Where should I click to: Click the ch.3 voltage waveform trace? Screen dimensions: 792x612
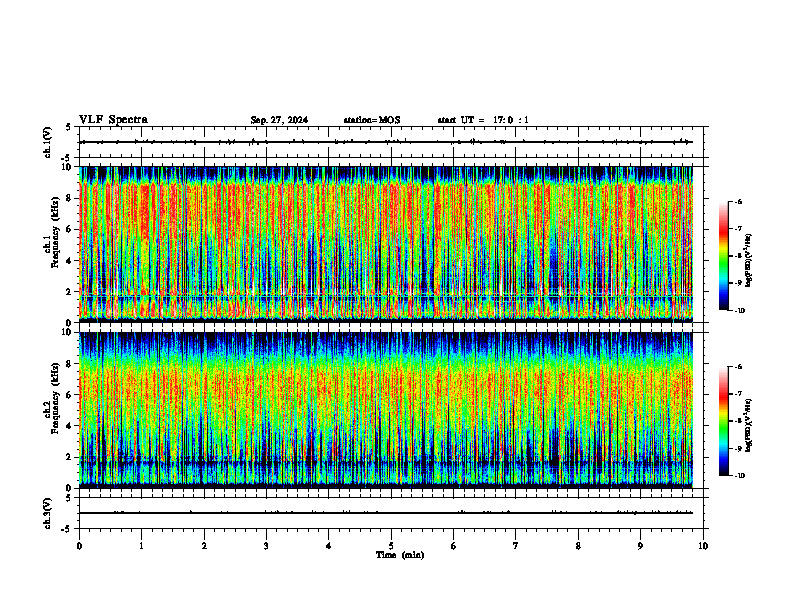[386, 513]
